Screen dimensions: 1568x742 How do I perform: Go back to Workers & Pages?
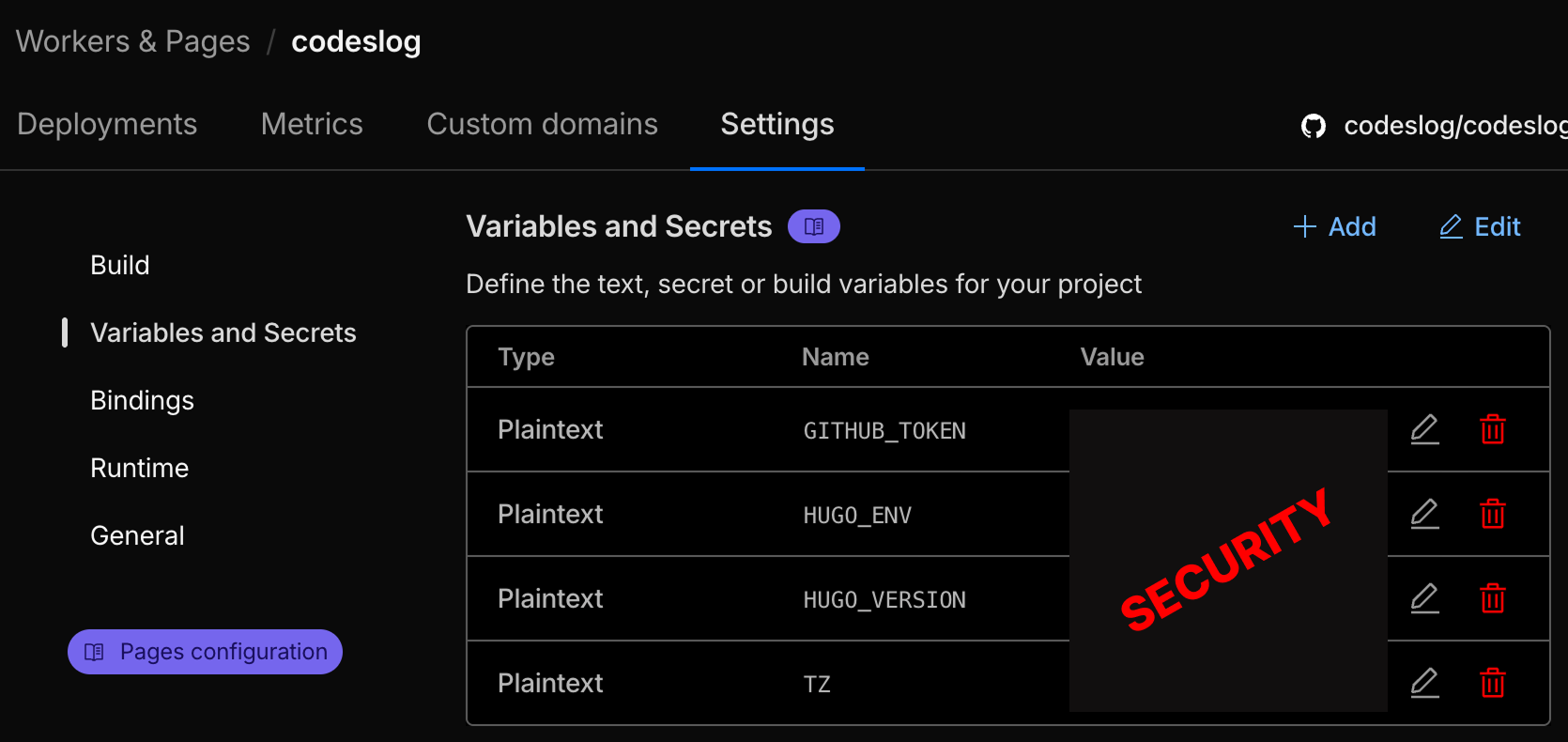[132, 40]
